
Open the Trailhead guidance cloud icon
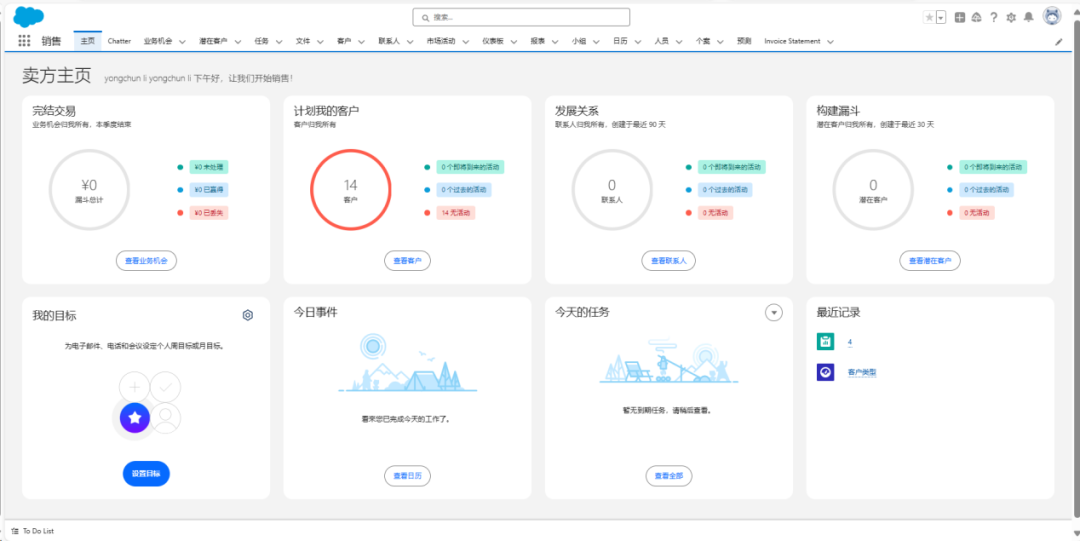[976, 17]
